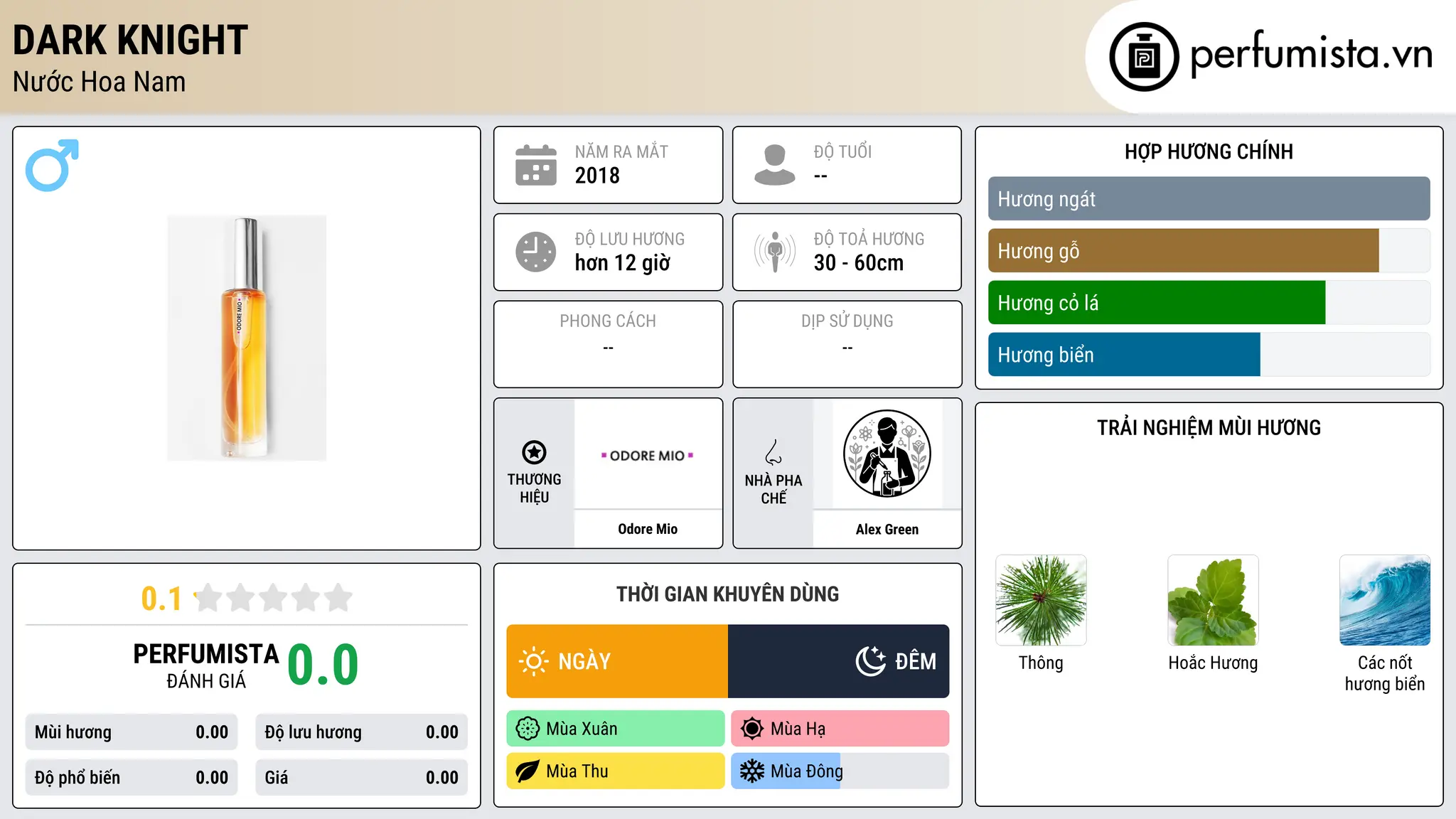Click the release year 2018 value
Screen dimensions: 1456x819
[597, 176]
